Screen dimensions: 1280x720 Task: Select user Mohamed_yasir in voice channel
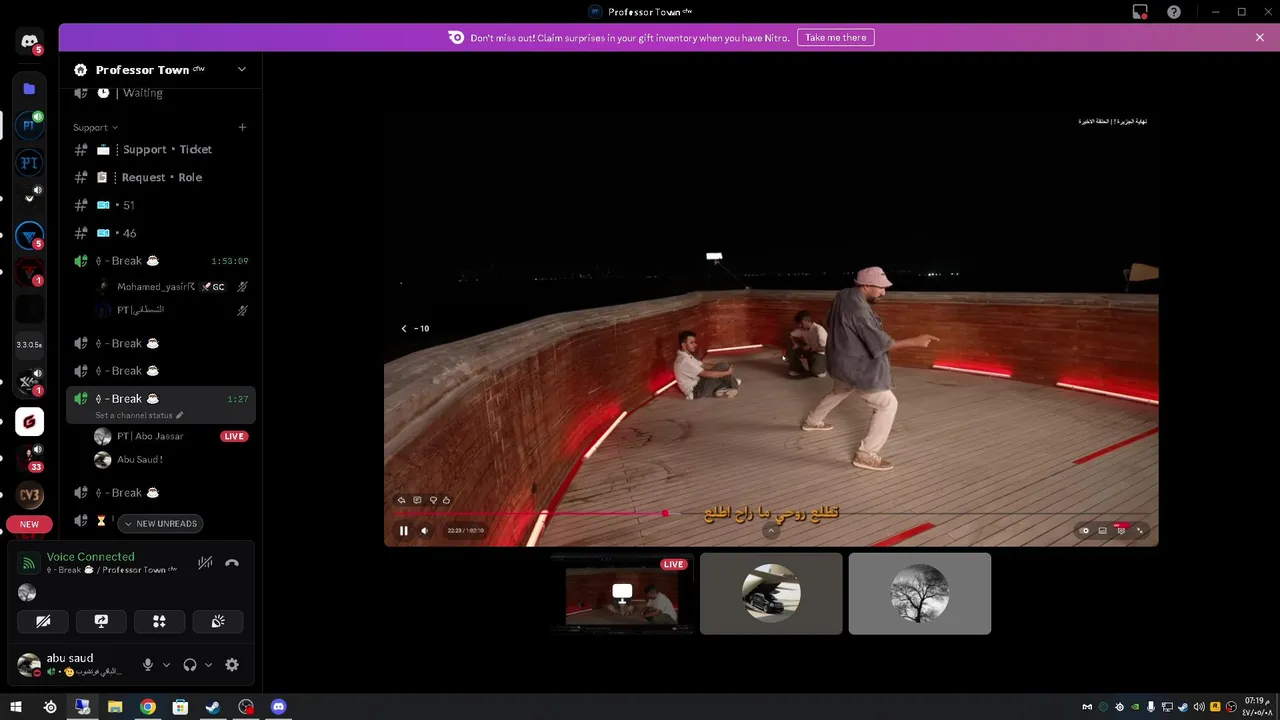pyautogui.click(x=170, y=287)
